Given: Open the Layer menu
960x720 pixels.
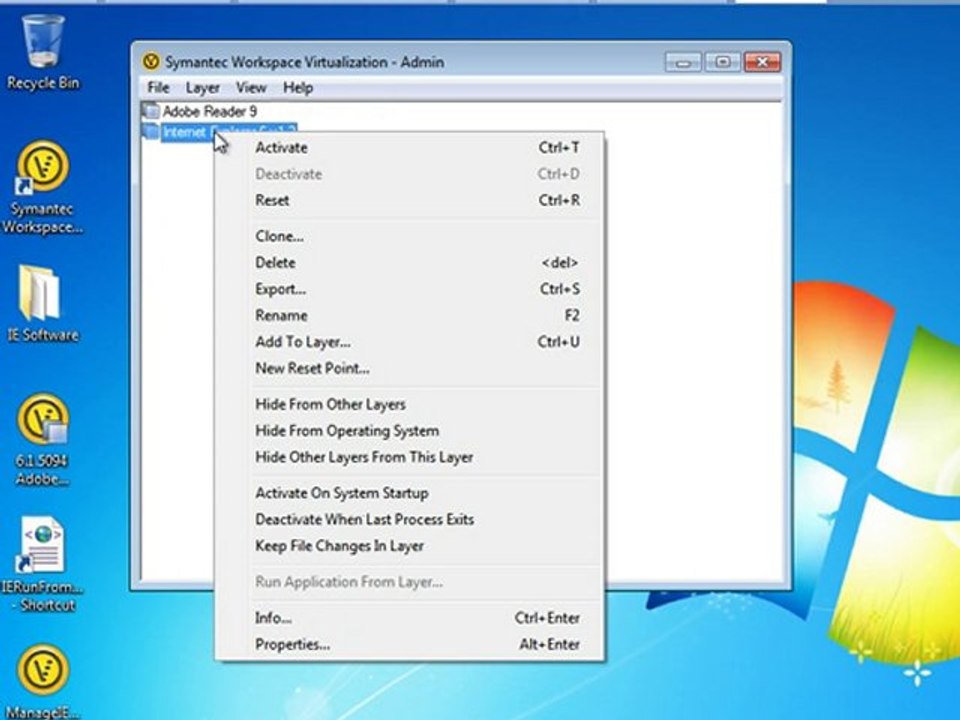Looking at the screenshot, I should tap(203, 88).
